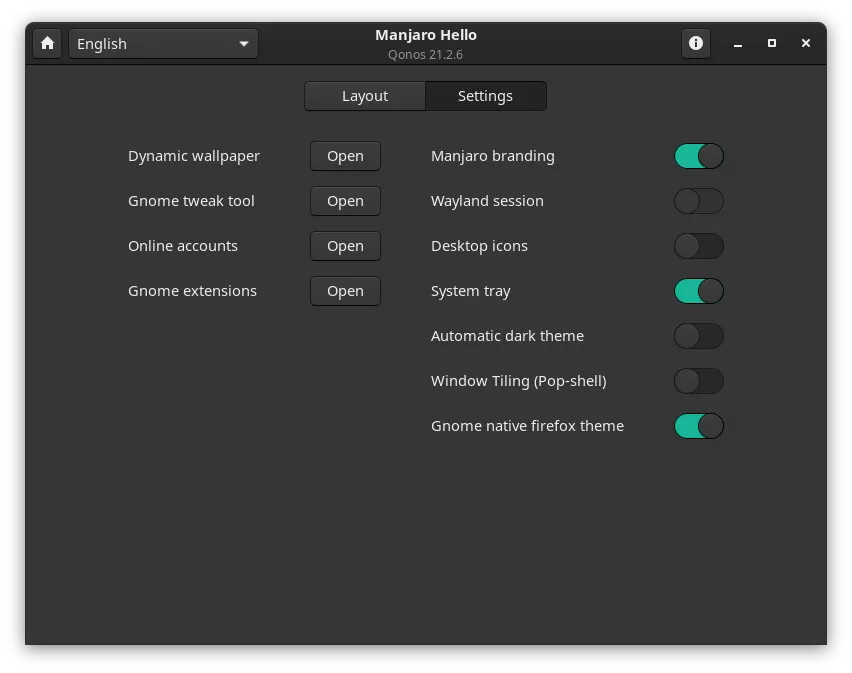This screenshot has width=852, height=673.
Task: Open Online accounts
Action: click(x=345, y=246)
